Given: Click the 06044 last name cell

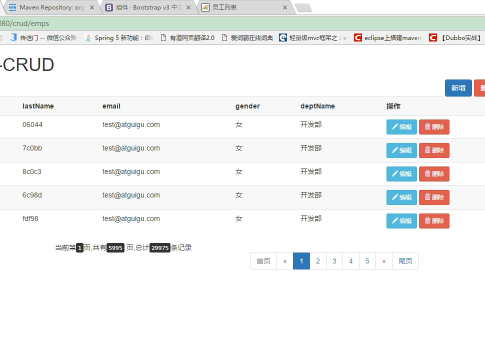Looking at the screenshot, I should coord(32,125).
